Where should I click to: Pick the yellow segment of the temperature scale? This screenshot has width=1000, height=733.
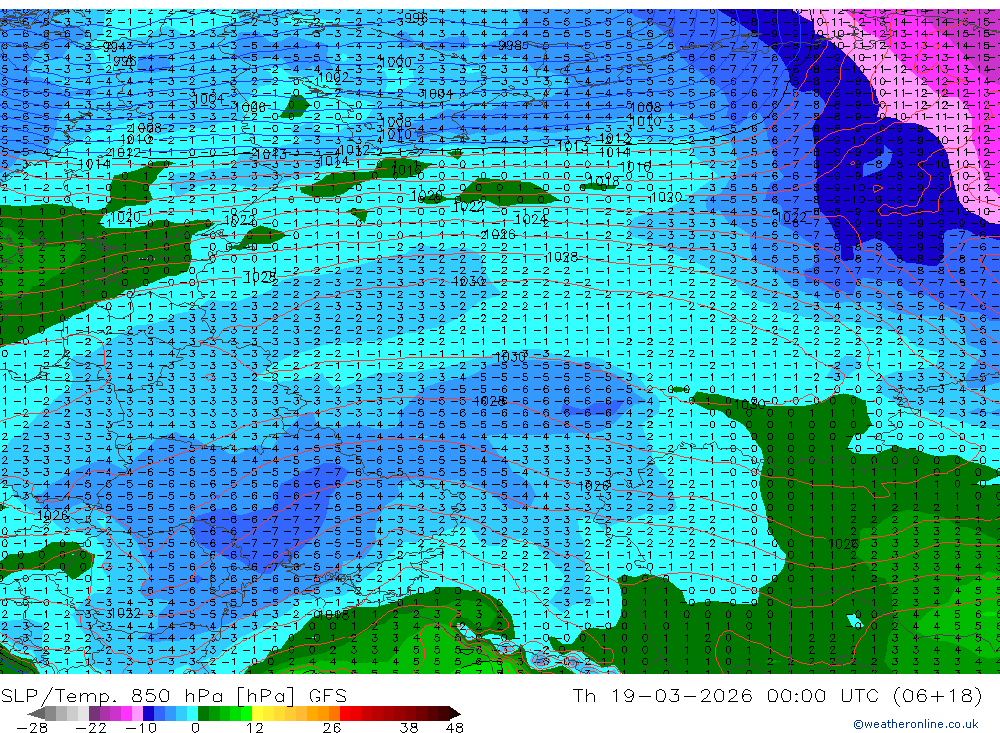click(258, 713)
